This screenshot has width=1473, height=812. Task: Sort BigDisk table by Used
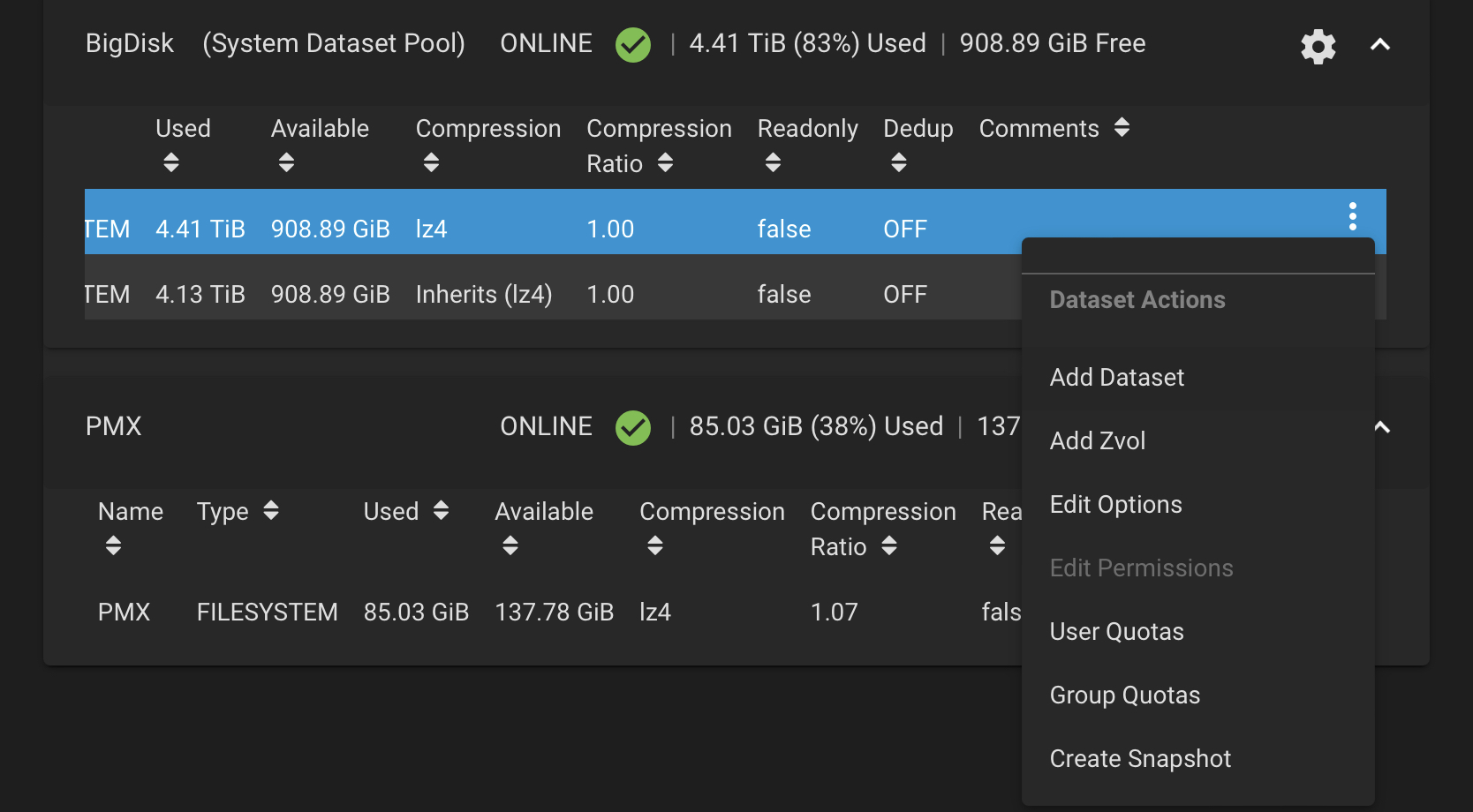coord(171,162)
